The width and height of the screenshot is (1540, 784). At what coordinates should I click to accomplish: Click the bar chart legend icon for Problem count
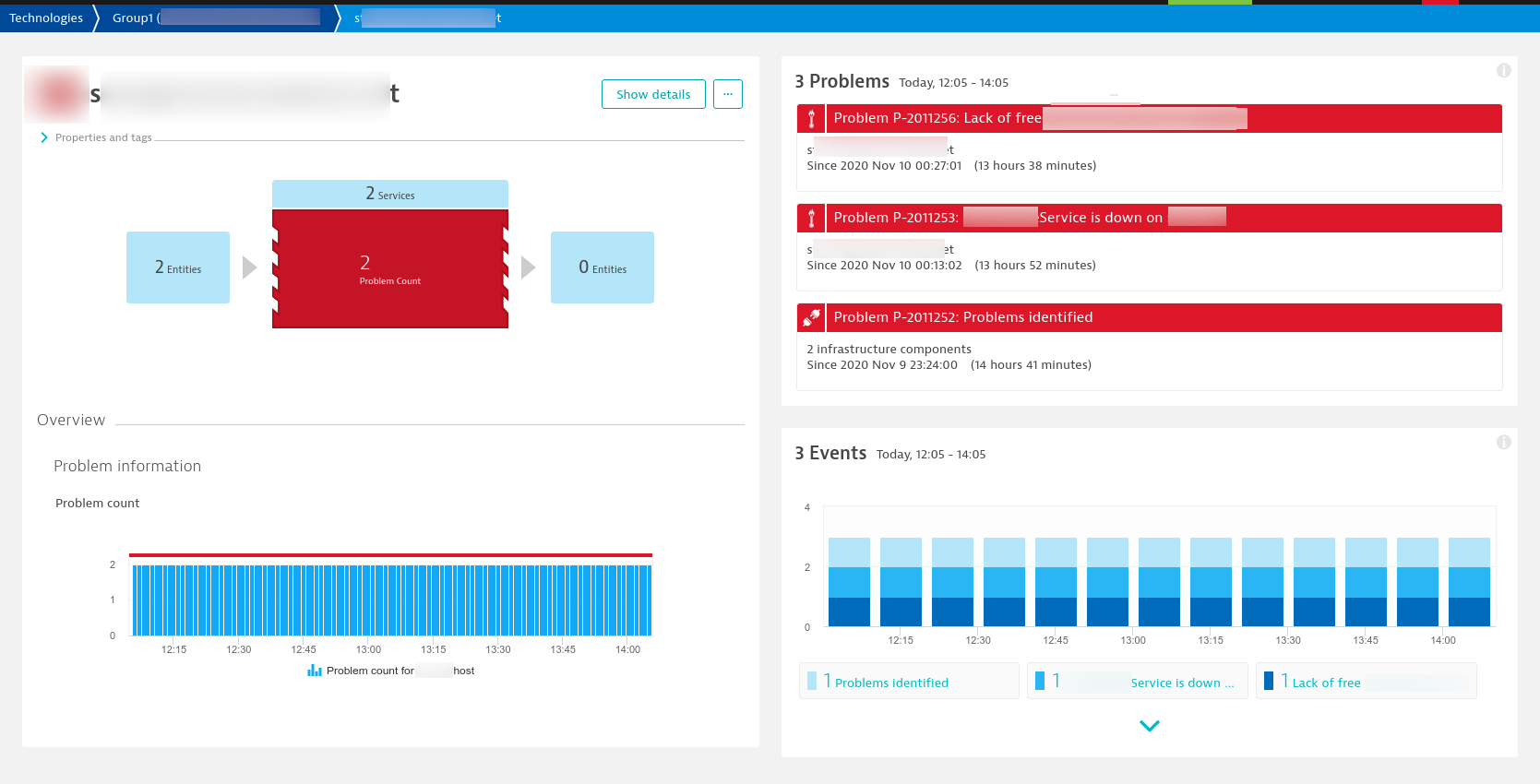(315, 671)
